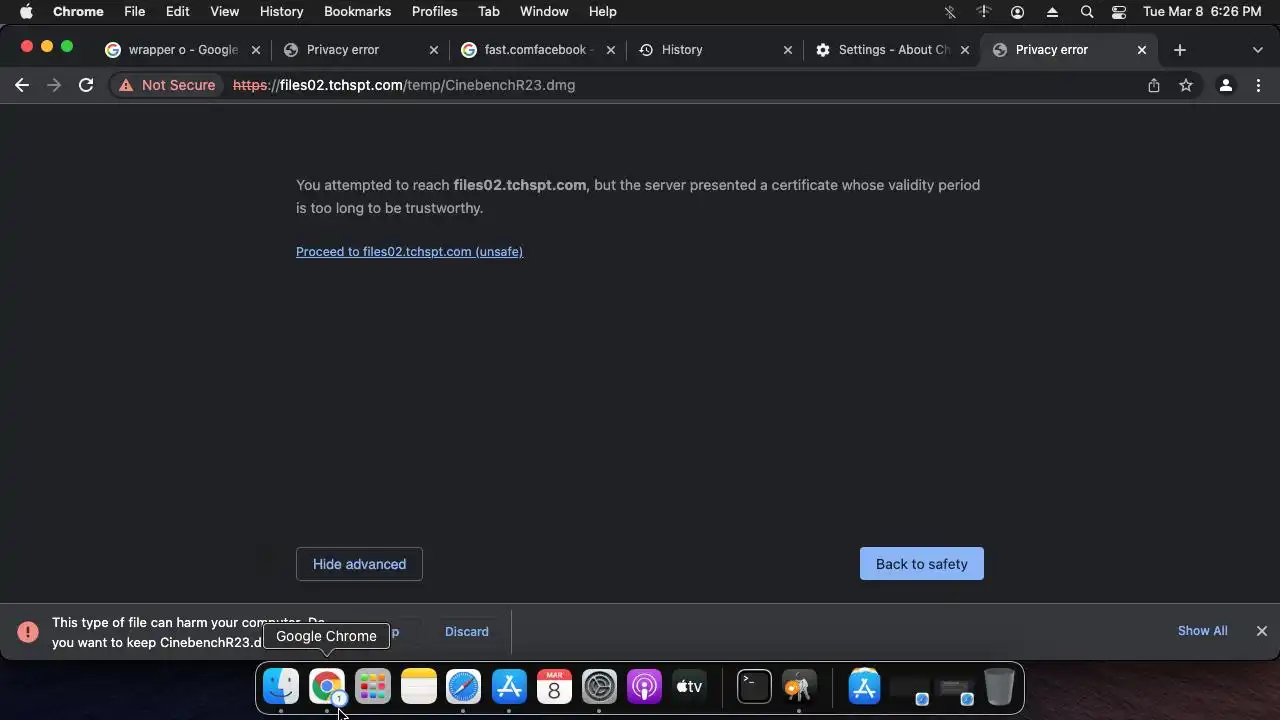Click the red download warning icon
This screenshot has width=1280, height=720.
coord(28,631)
